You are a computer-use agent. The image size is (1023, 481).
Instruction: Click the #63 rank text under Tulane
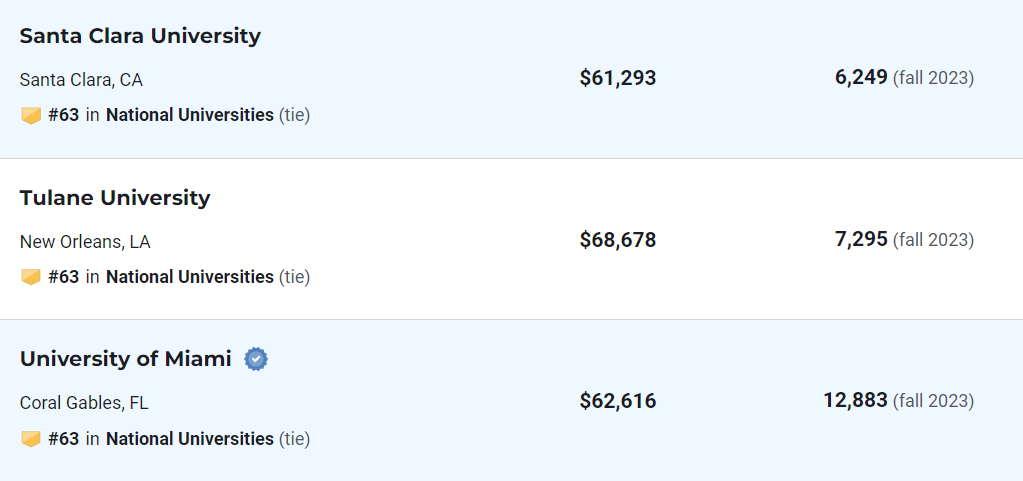click(x=63, y=277)
